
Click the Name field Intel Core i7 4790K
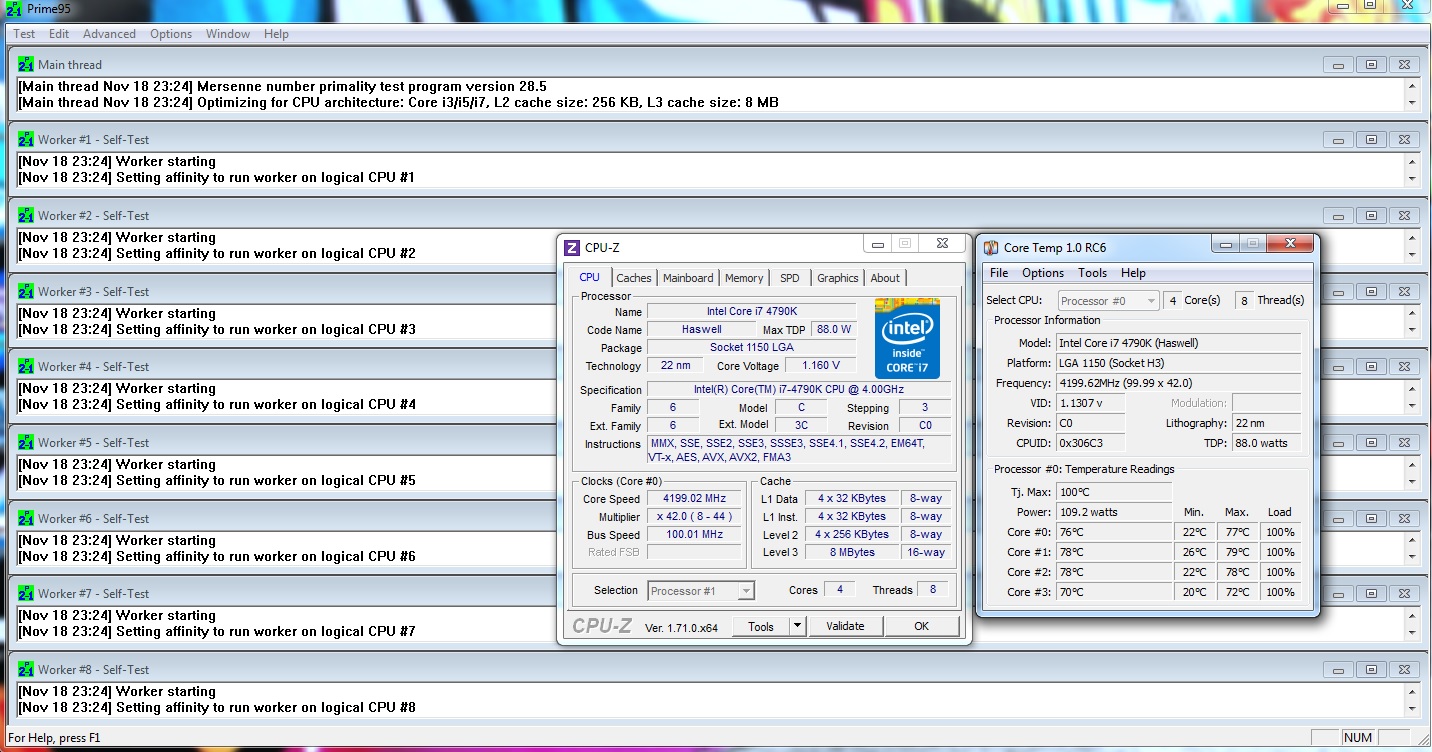point(751,311)
